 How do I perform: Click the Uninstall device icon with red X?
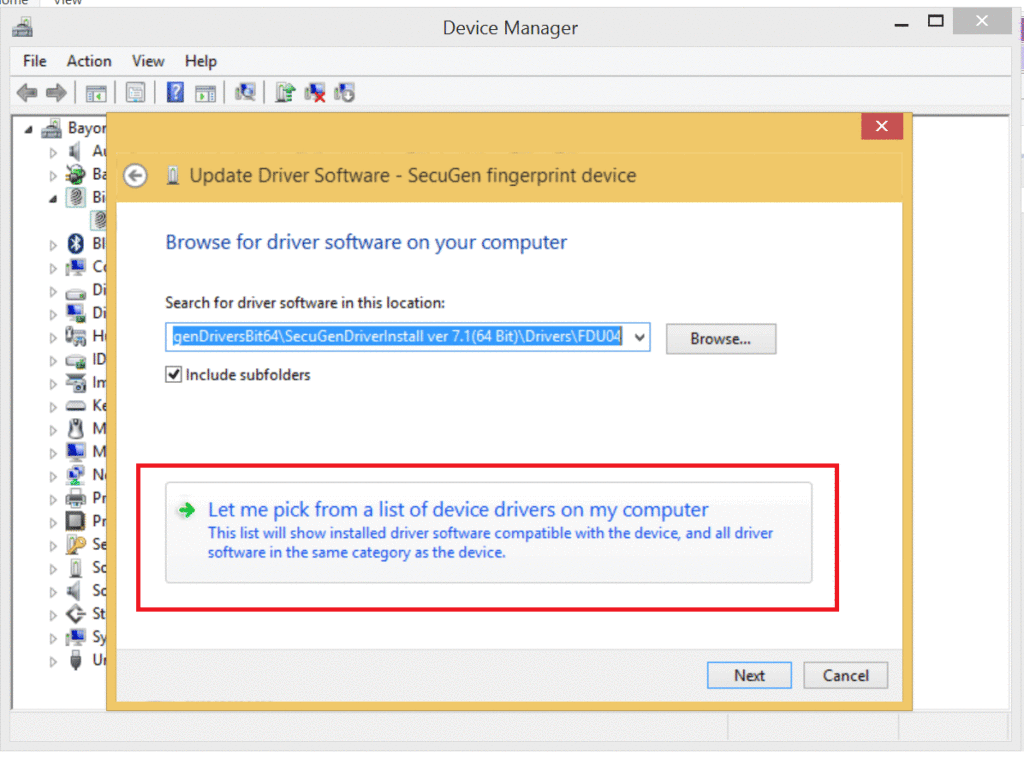315,93
